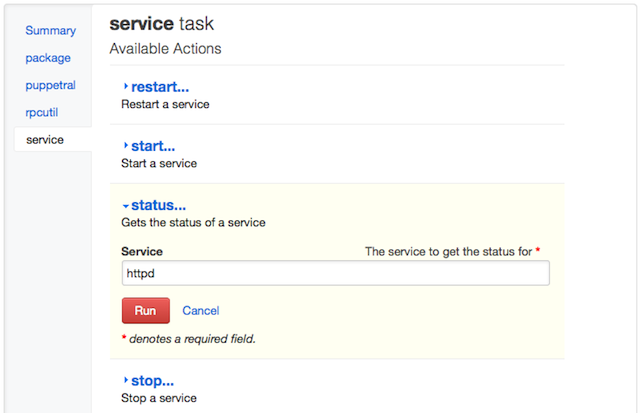Click the Cancel link

(200, 311)
